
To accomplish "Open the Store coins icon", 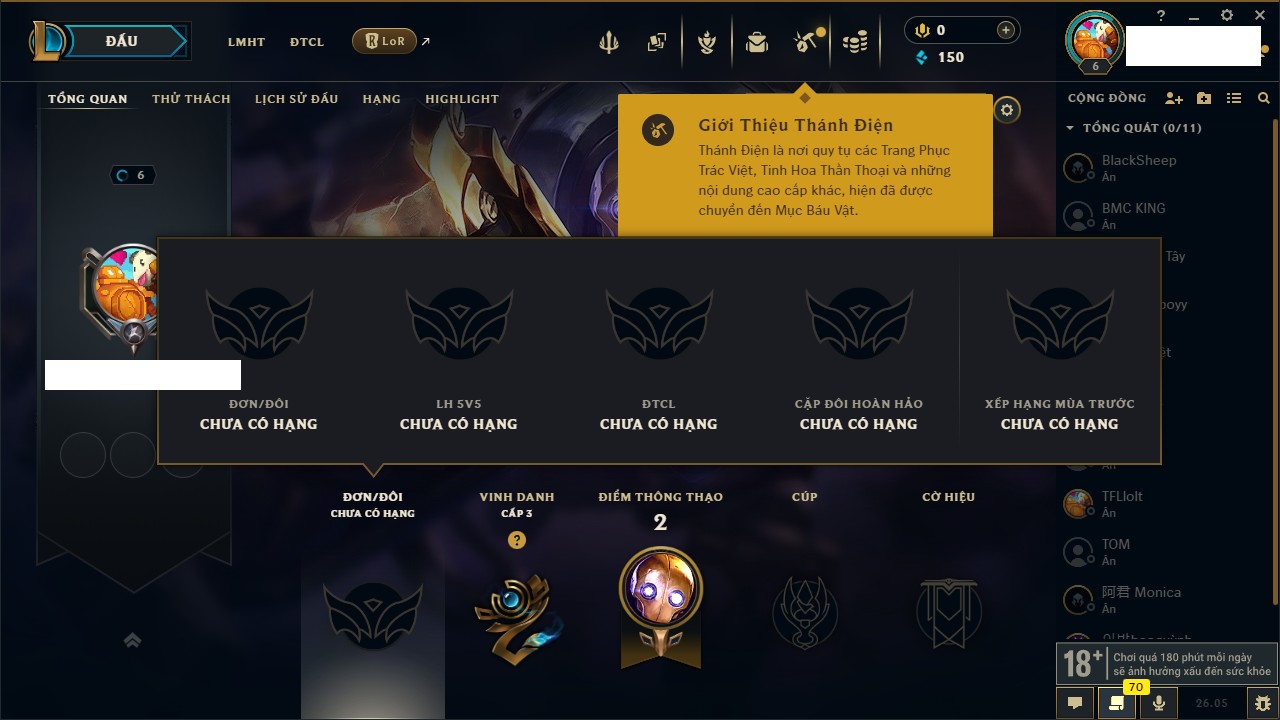I will [x=854, y=42].
